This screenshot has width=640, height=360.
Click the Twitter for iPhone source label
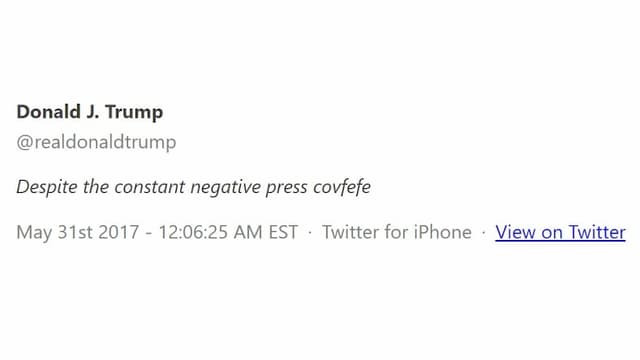point(397,232)
